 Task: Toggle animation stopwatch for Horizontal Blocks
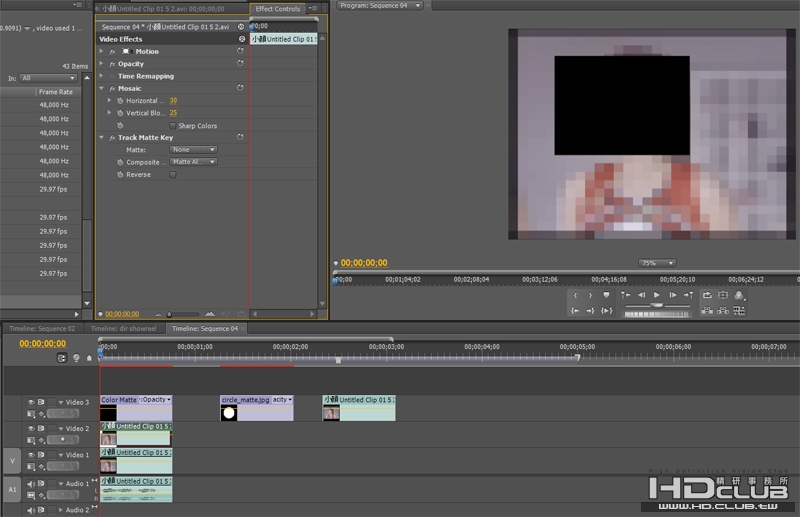[120, 101]
